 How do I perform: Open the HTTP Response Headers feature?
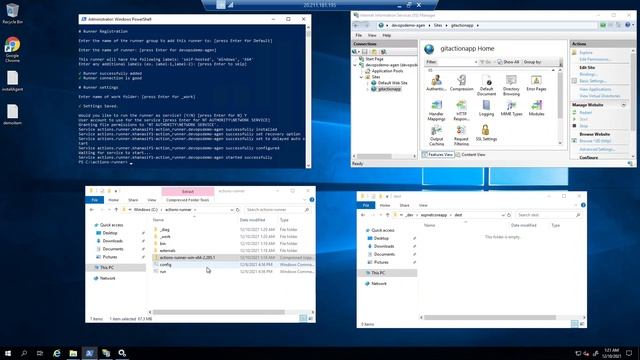click(461, 111)
